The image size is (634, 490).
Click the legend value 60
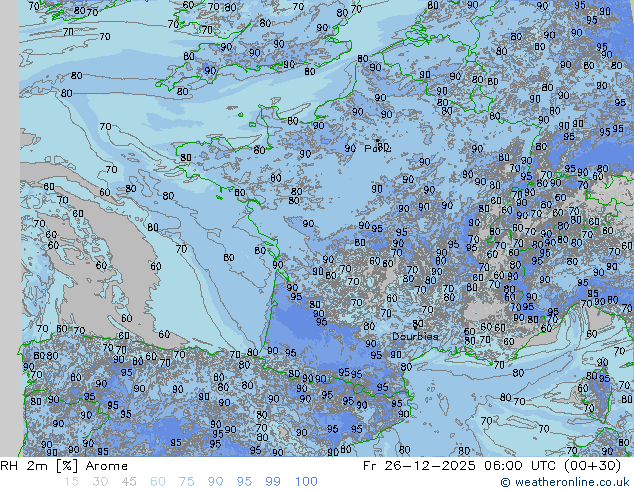coord(158,482)
